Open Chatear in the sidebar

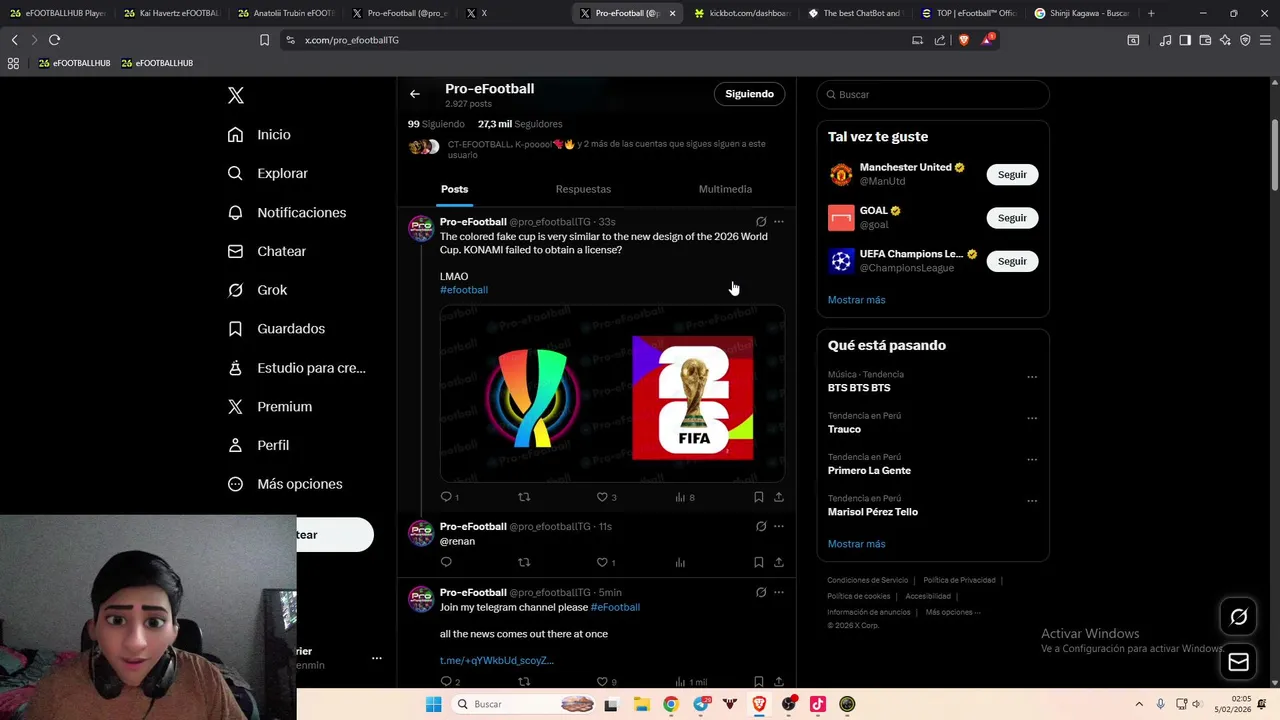266,251
